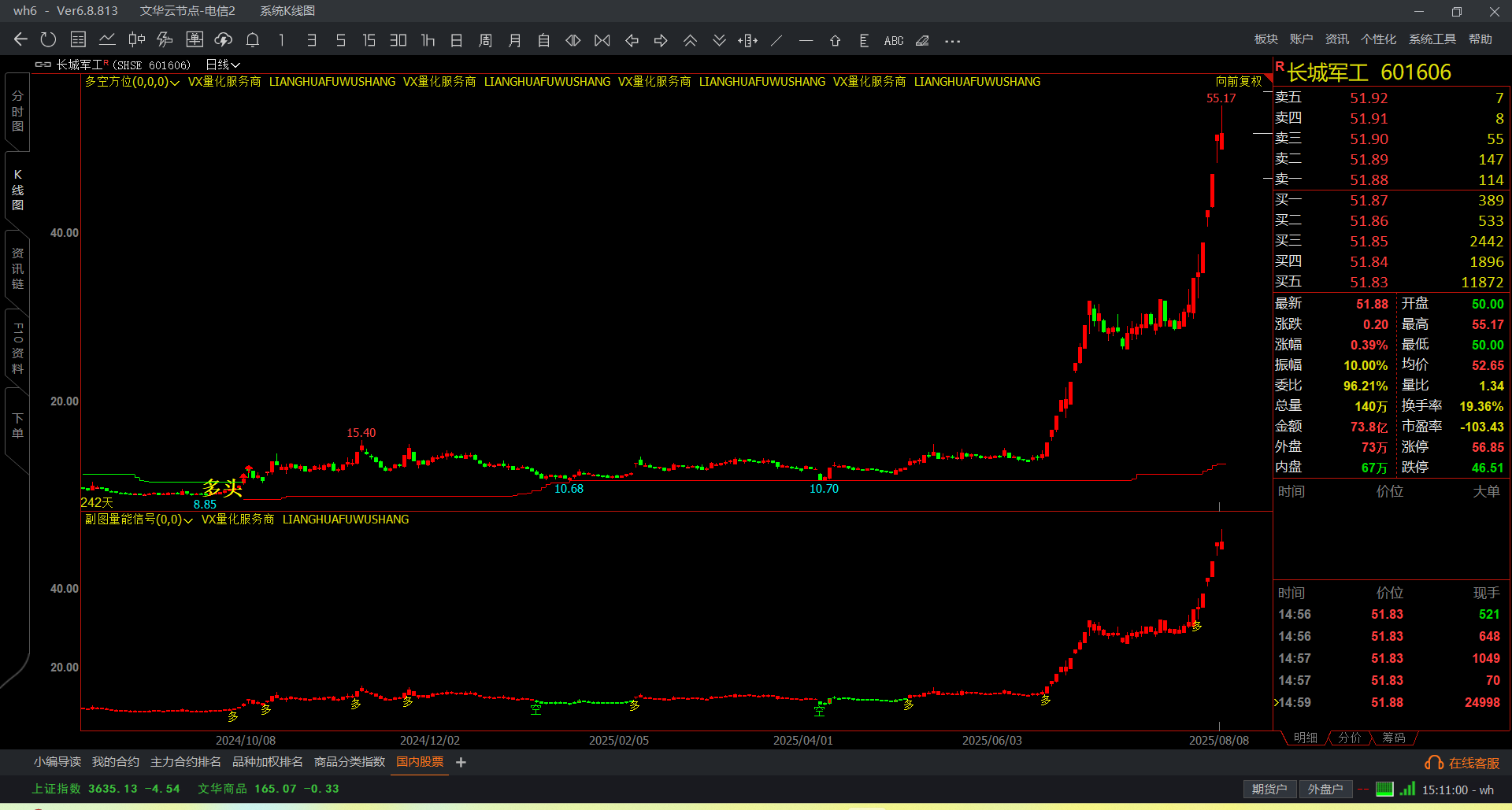Select the ABC text annotation tool
1512x810 pixels.
(x=894, y=40)
